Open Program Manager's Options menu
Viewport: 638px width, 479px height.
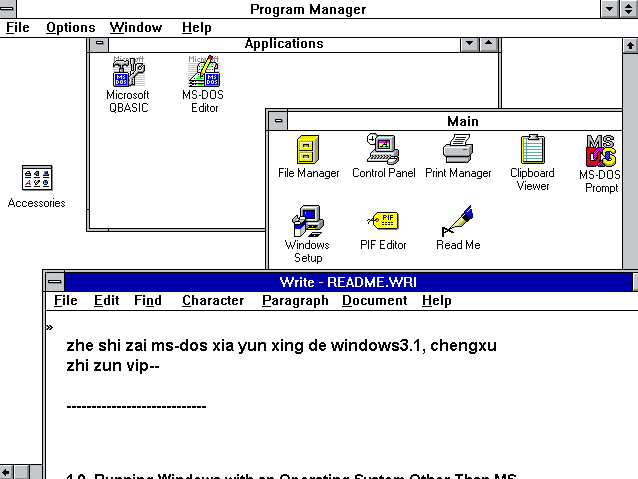click(x=70, y=27)
